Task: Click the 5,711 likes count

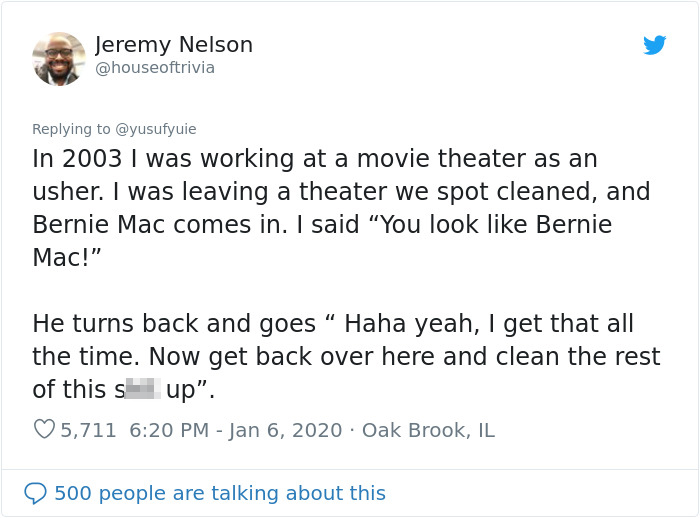Action: 89,430
